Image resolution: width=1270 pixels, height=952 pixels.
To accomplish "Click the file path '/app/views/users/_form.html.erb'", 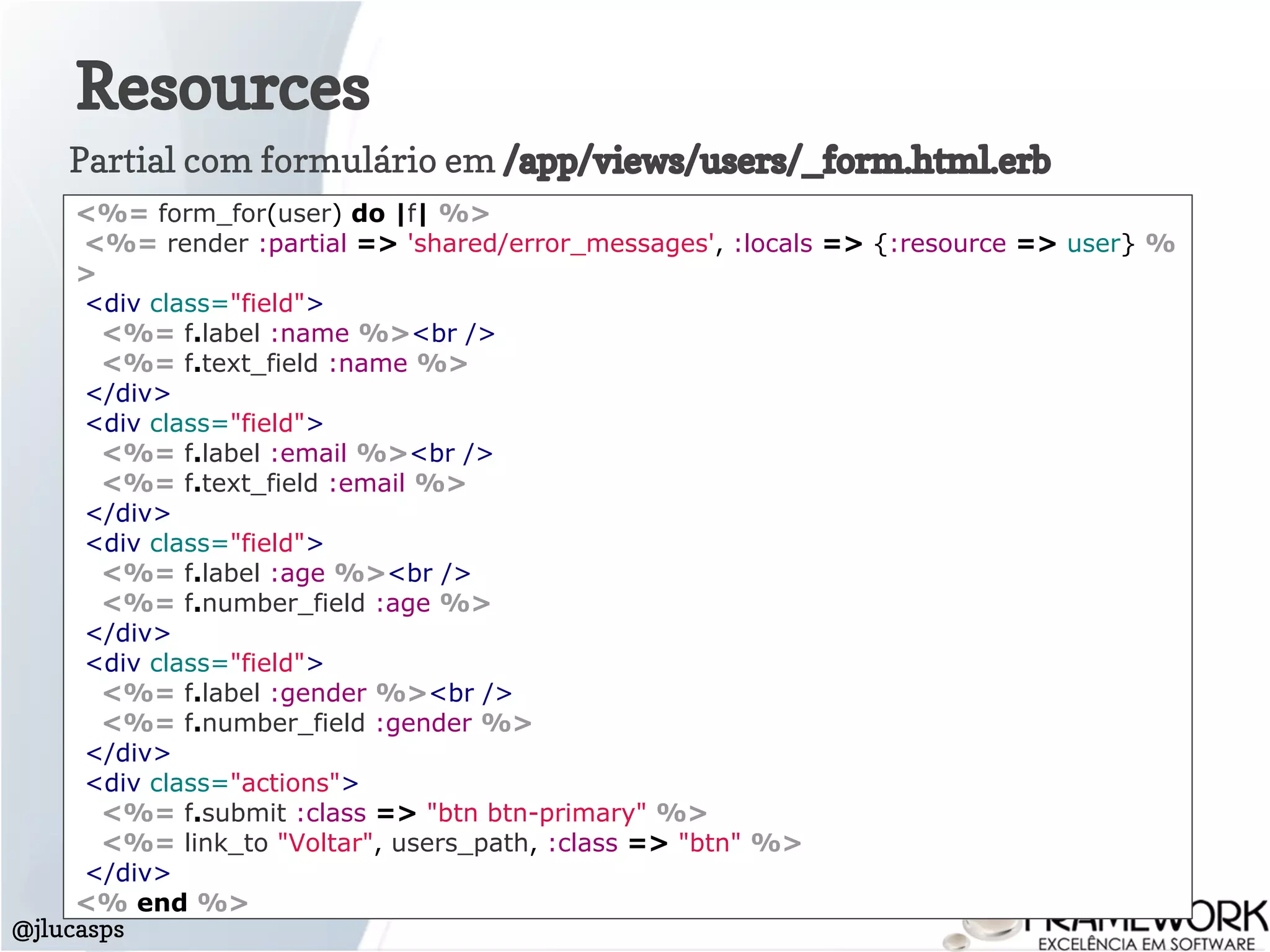I will 777,161.
